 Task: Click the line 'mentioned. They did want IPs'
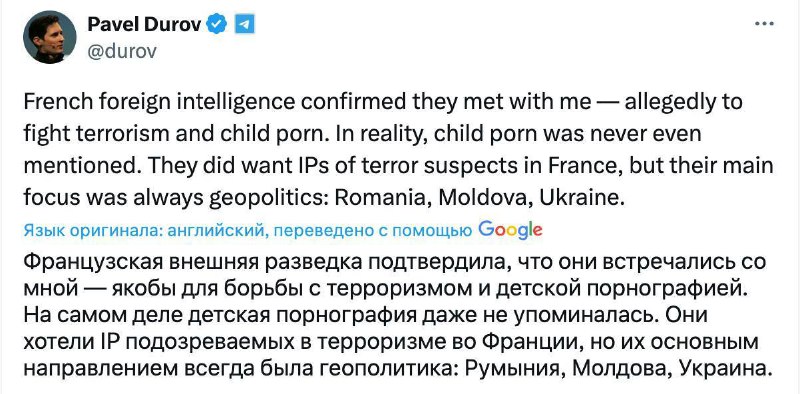tap(398, 166)
